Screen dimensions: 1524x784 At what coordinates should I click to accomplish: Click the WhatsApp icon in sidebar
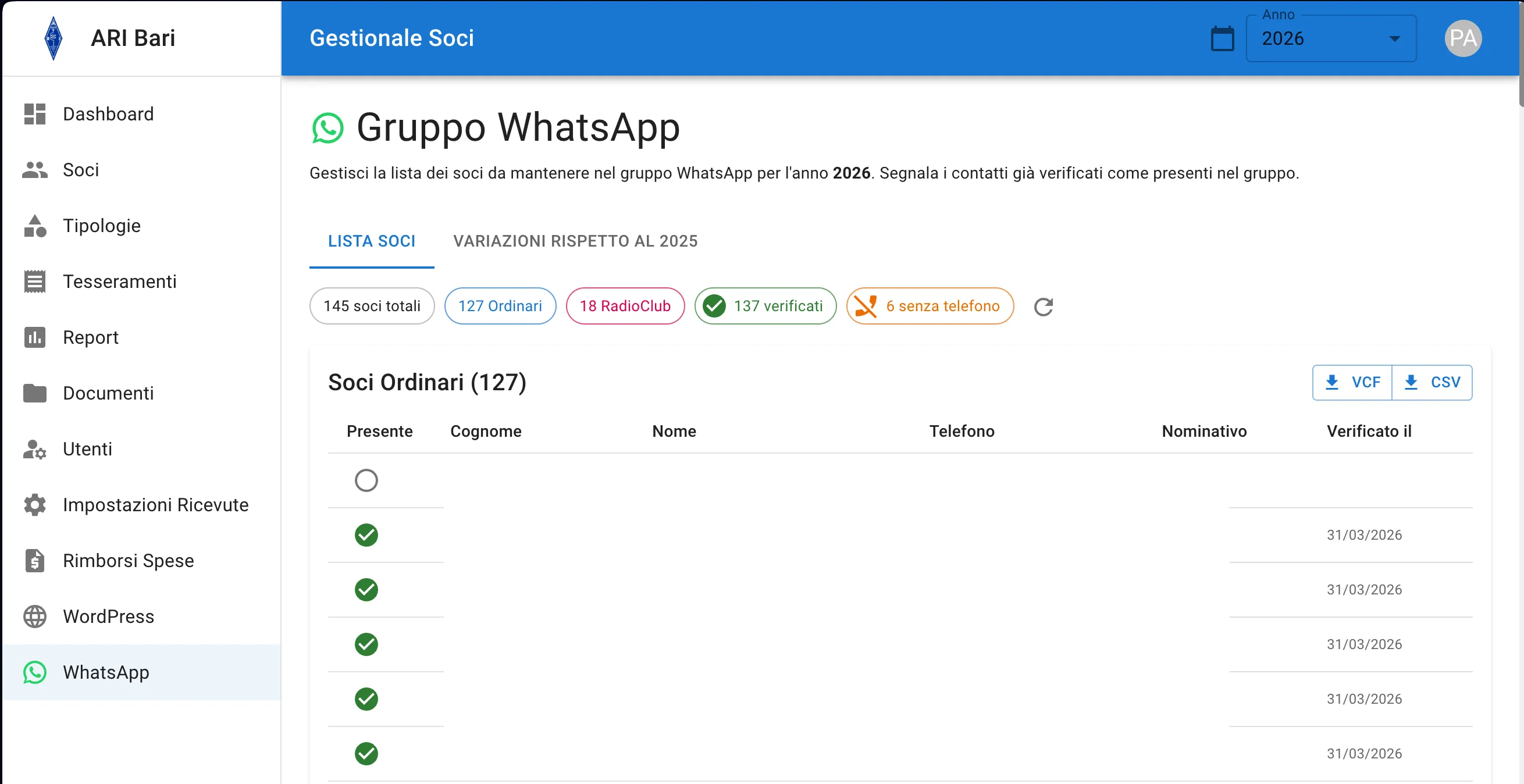point(35,673)
